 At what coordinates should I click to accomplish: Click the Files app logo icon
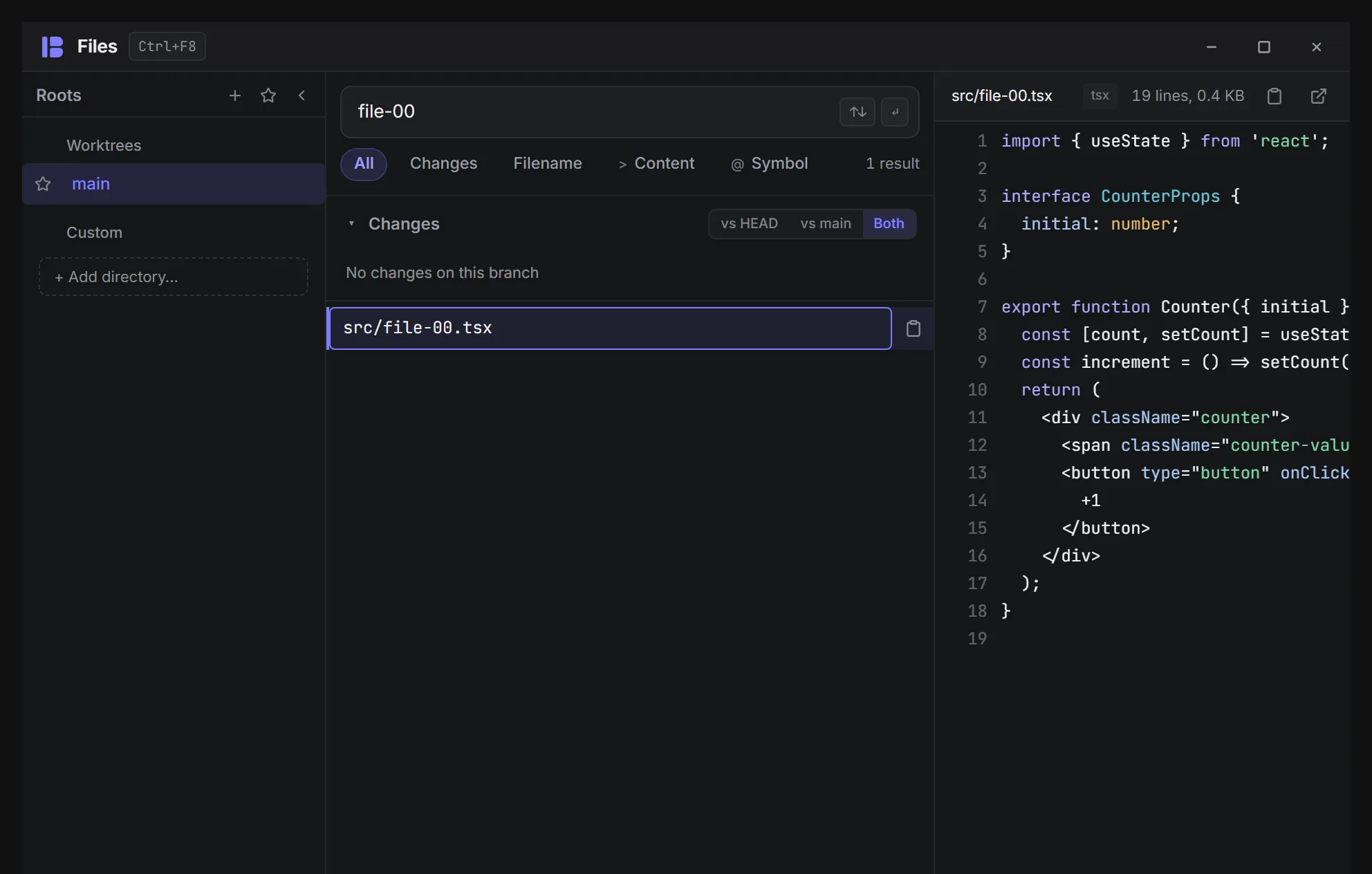[53, 46]
